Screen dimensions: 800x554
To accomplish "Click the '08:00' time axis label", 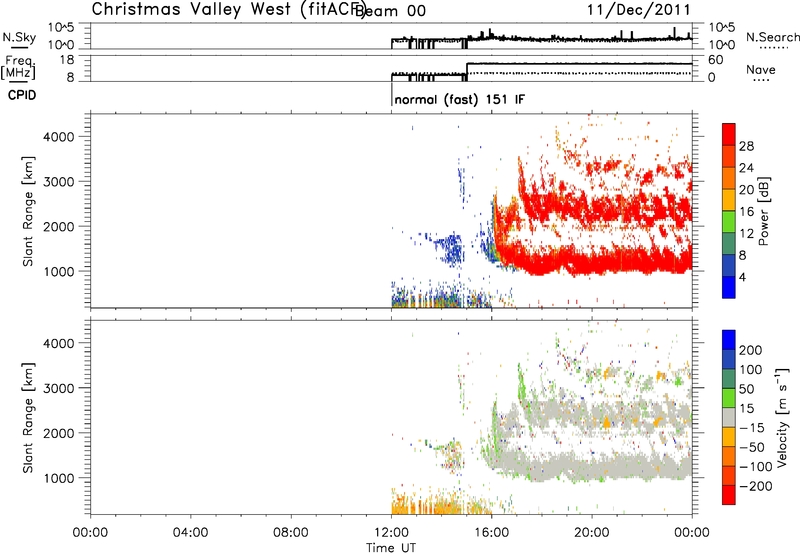I will (x=291, y=533).
